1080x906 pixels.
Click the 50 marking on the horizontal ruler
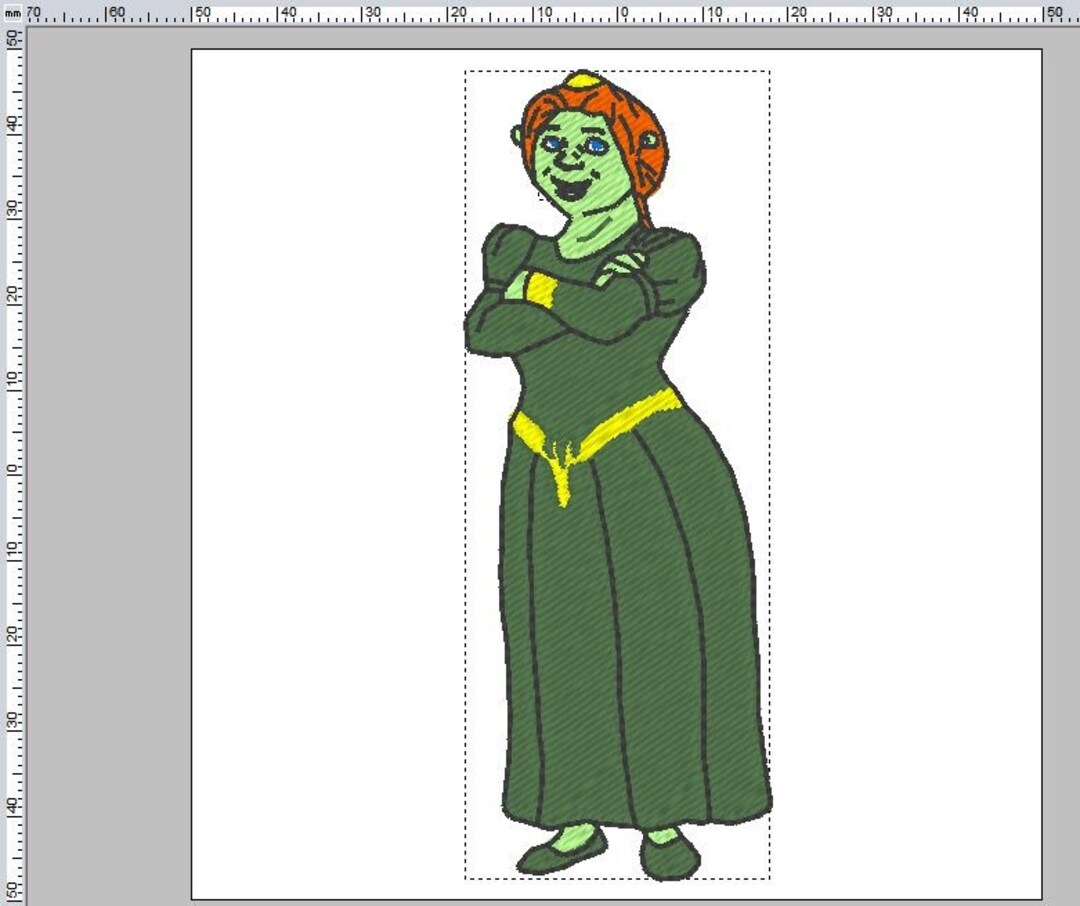tap(203, 10)
